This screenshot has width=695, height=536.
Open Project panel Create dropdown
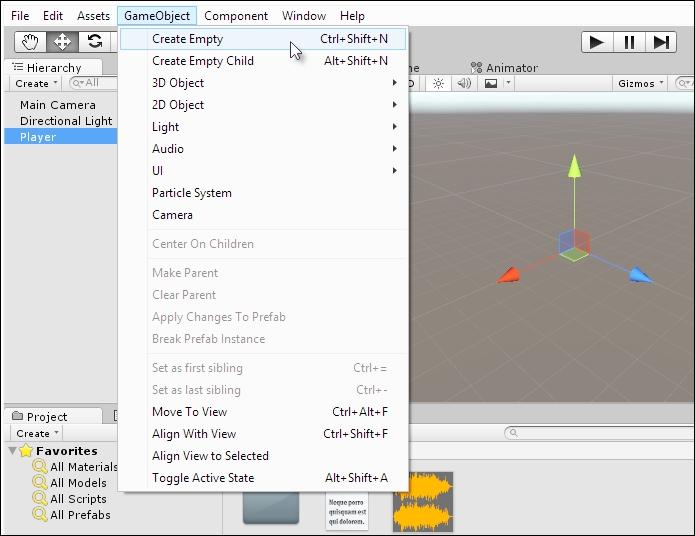pos(37,433)
